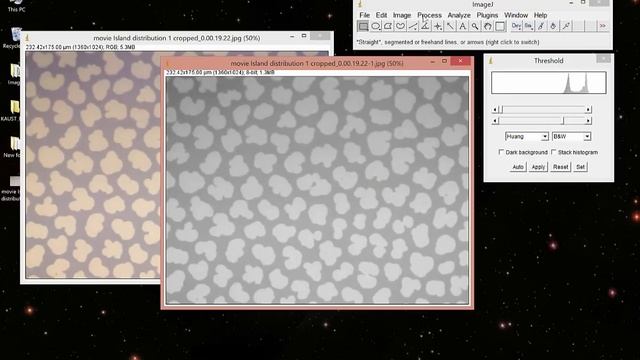
Task: Select the Freehand selection tool
Action: pos(400,27)
